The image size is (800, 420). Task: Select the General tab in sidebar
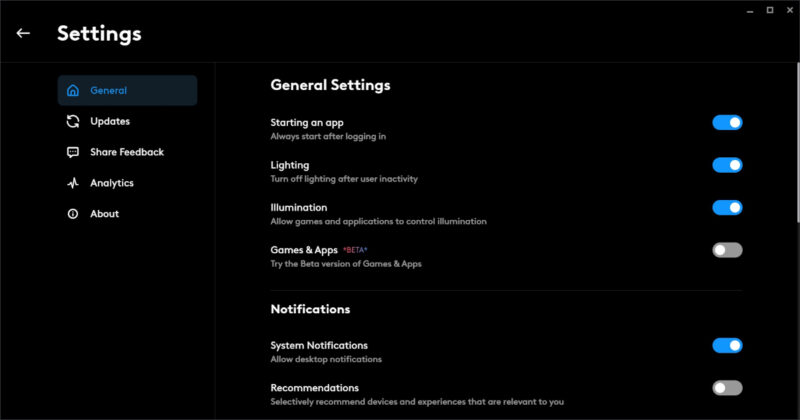click(x=128, y=90)
